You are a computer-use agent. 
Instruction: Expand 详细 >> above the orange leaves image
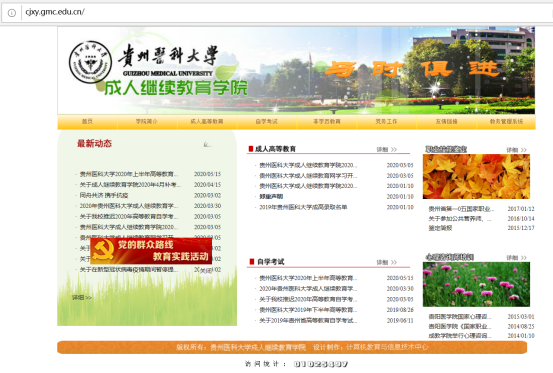516,150
